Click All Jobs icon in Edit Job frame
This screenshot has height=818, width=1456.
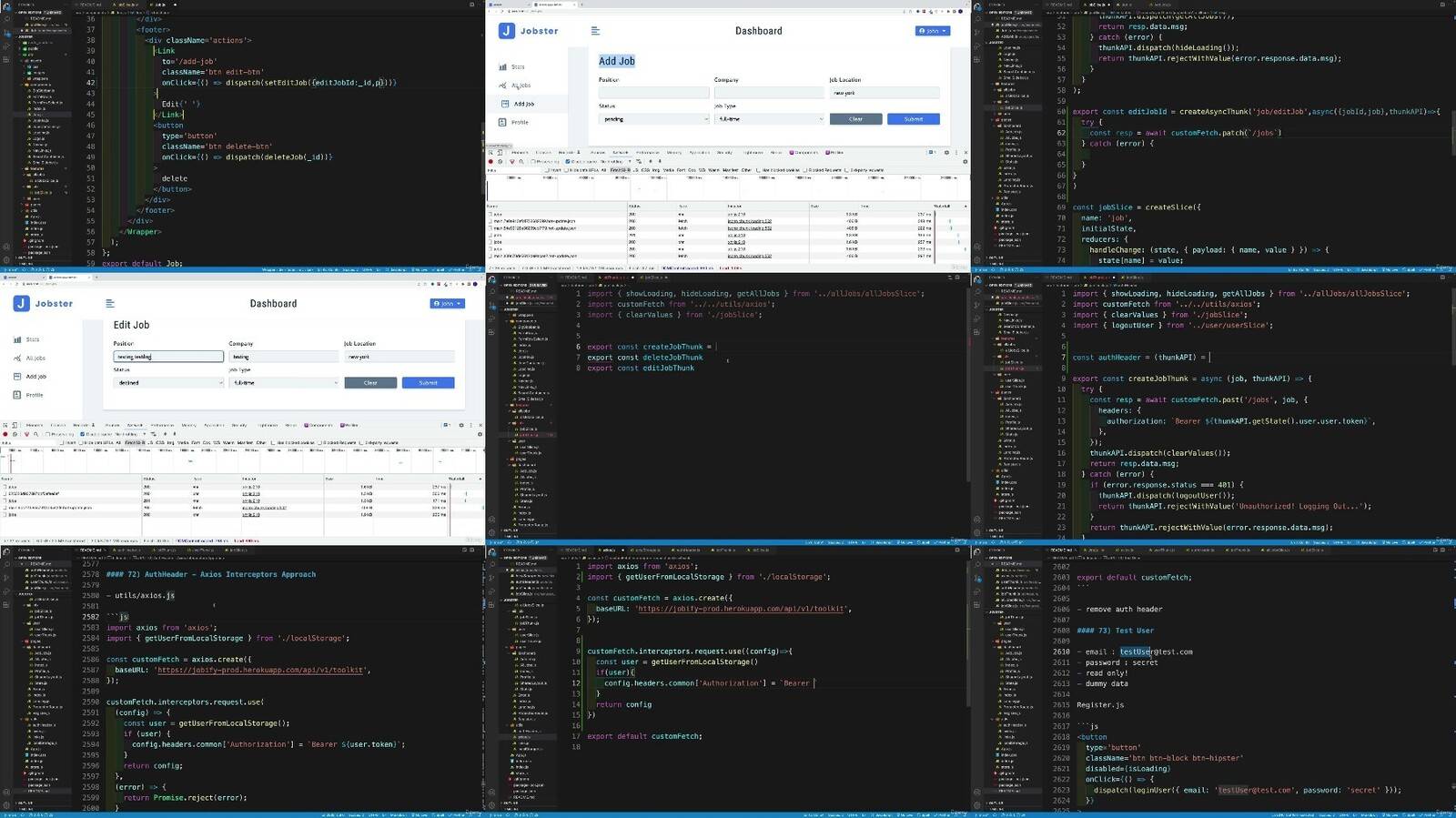point(17,358)
